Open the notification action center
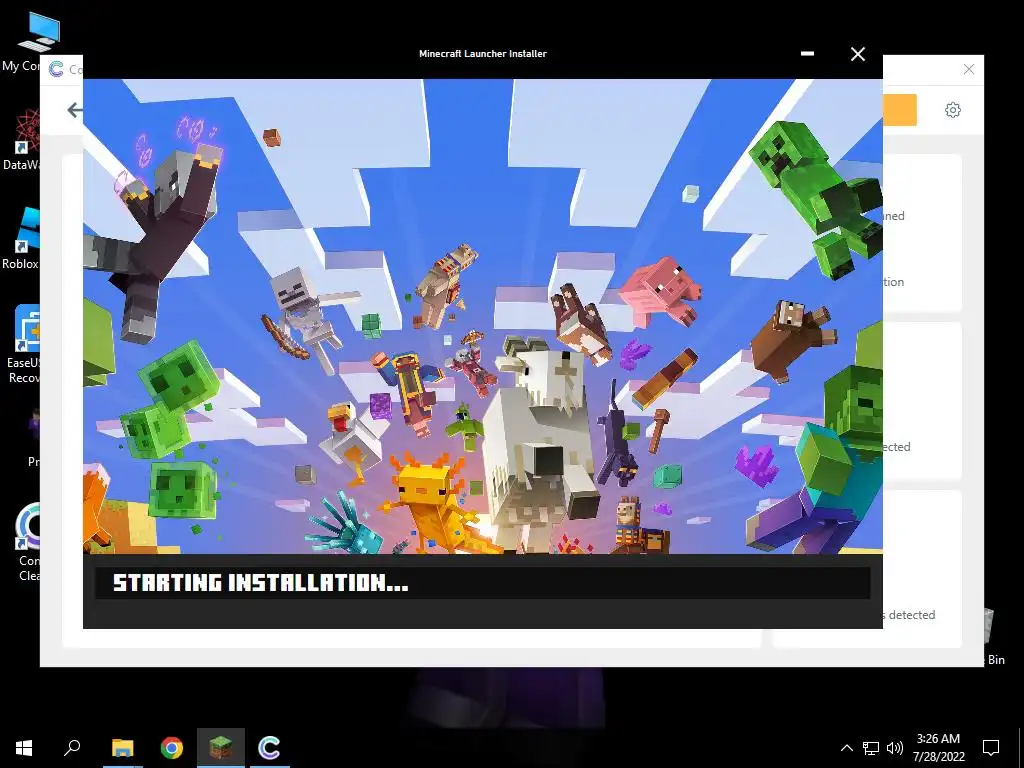1024x768 pixels. (991, 748)
